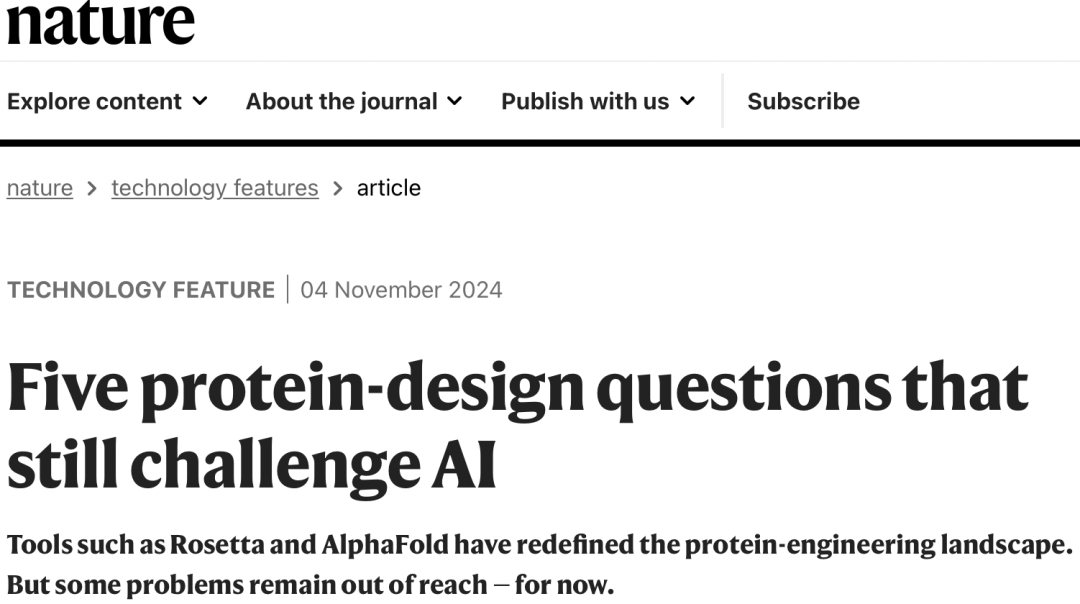Viewport: 1080px width, 604px height.
Task: Select the Publish with us menu label
Action: pos(585,101)
